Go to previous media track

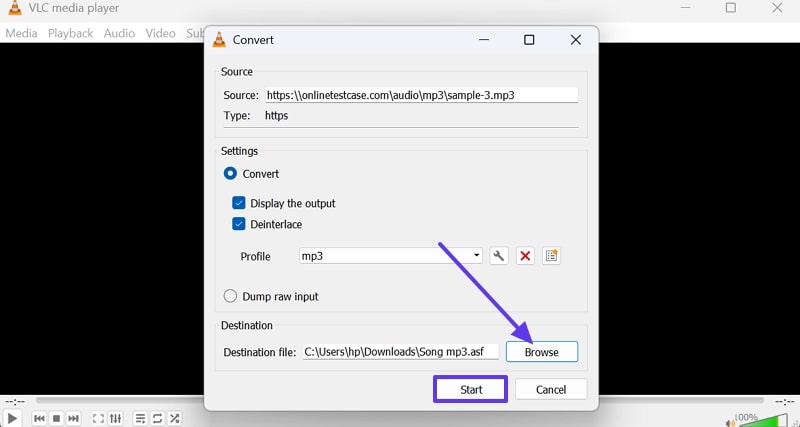point(39,418)
